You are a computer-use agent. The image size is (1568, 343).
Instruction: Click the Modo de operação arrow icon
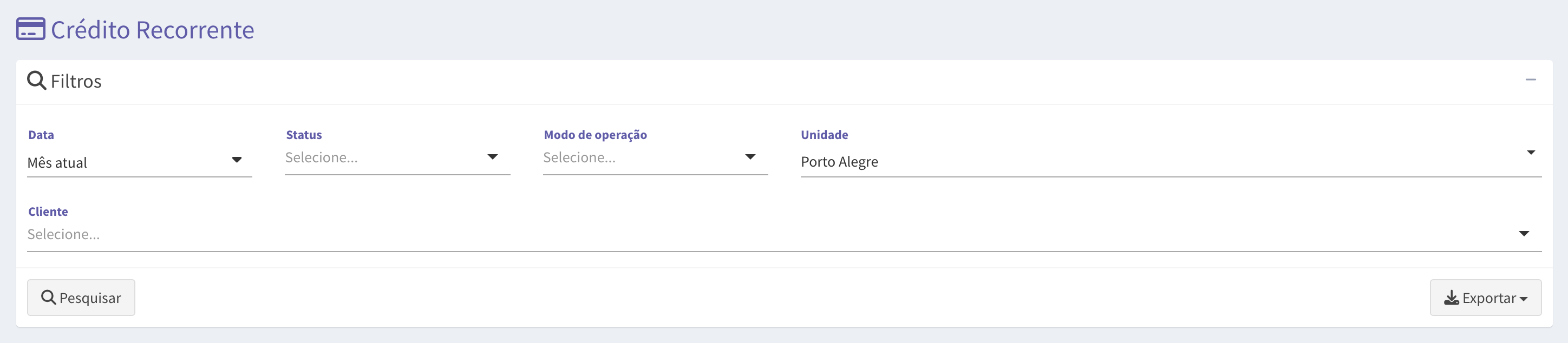(750, 157)
